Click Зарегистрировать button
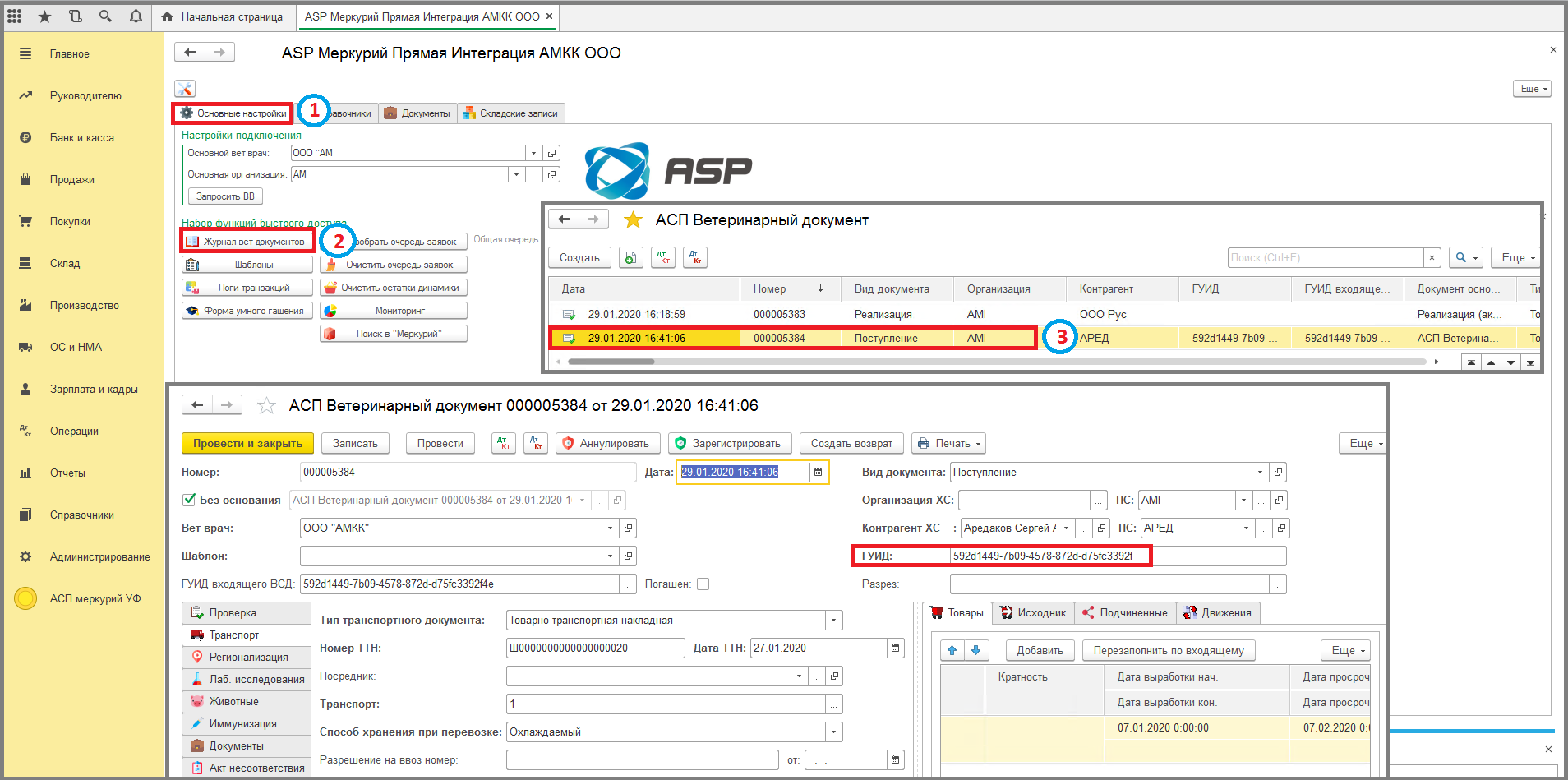 730,443
